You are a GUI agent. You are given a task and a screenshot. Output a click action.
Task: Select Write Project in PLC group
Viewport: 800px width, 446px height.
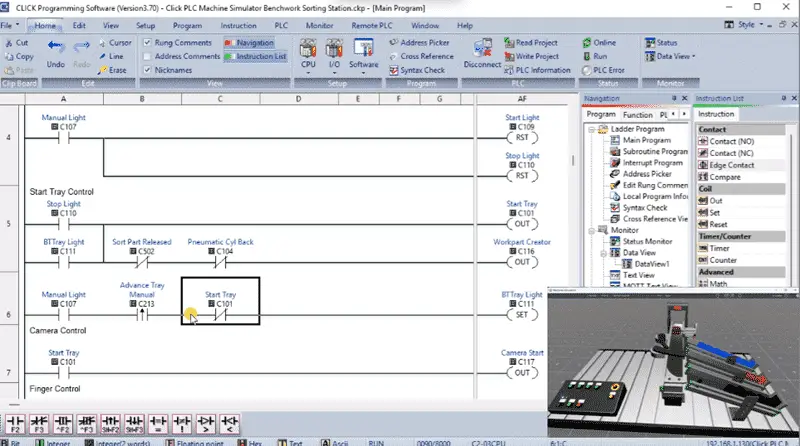pos(531,57)
